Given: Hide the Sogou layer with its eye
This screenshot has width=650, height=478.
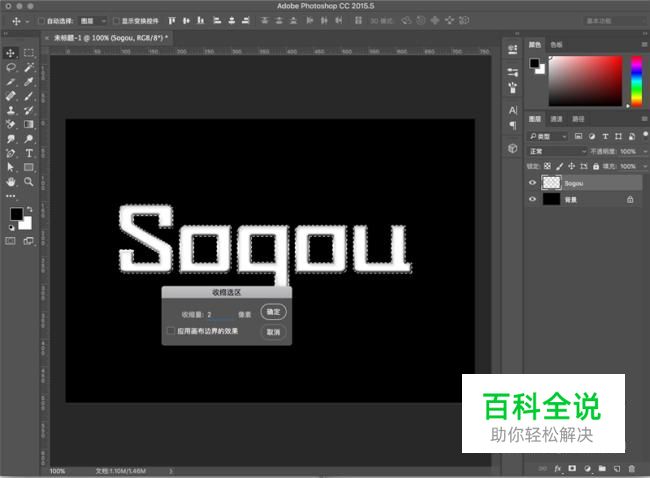Looking at the screenshot, I should click(x=533, y=183).
